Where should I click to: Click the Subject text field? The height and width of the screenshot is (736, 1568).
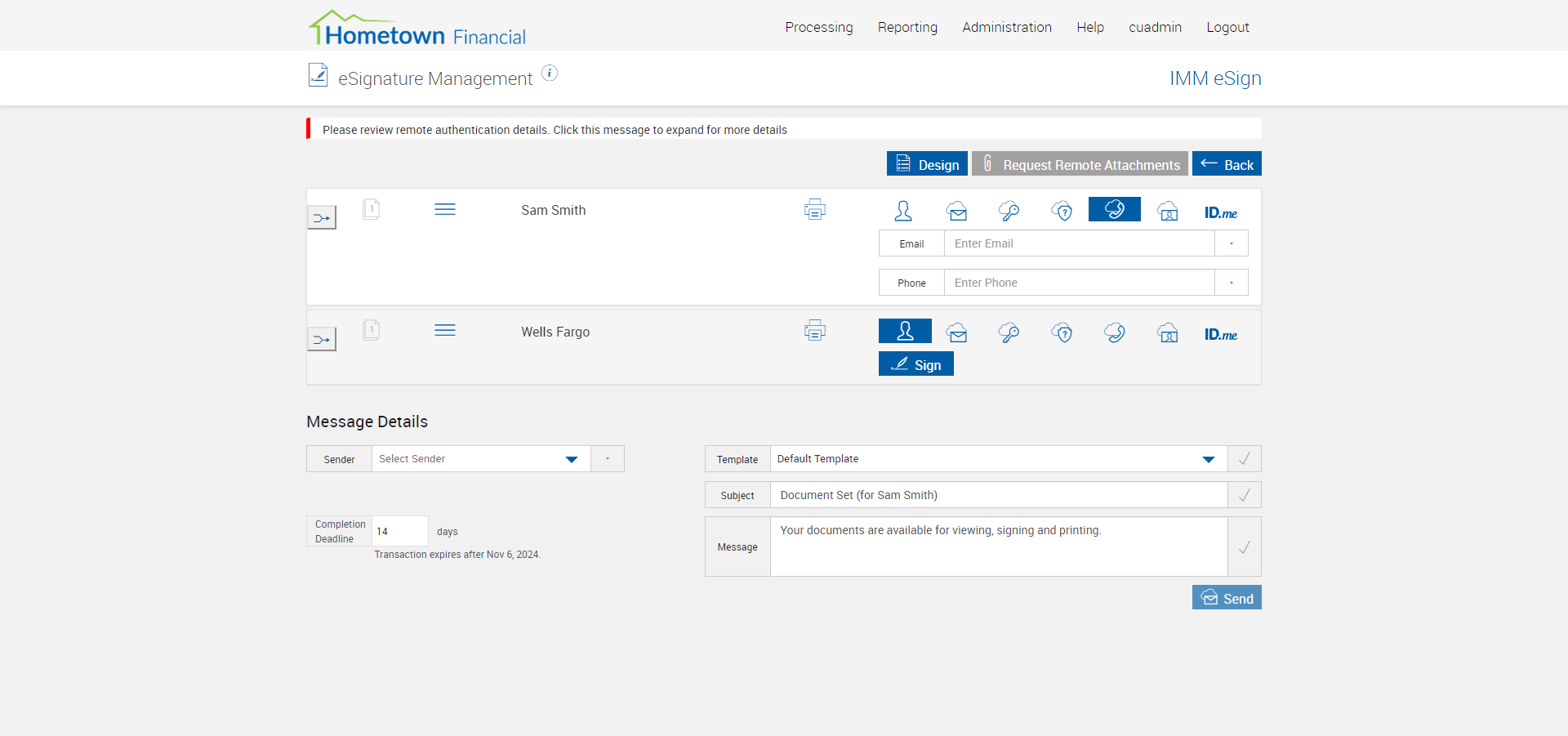tap(999, 495)
